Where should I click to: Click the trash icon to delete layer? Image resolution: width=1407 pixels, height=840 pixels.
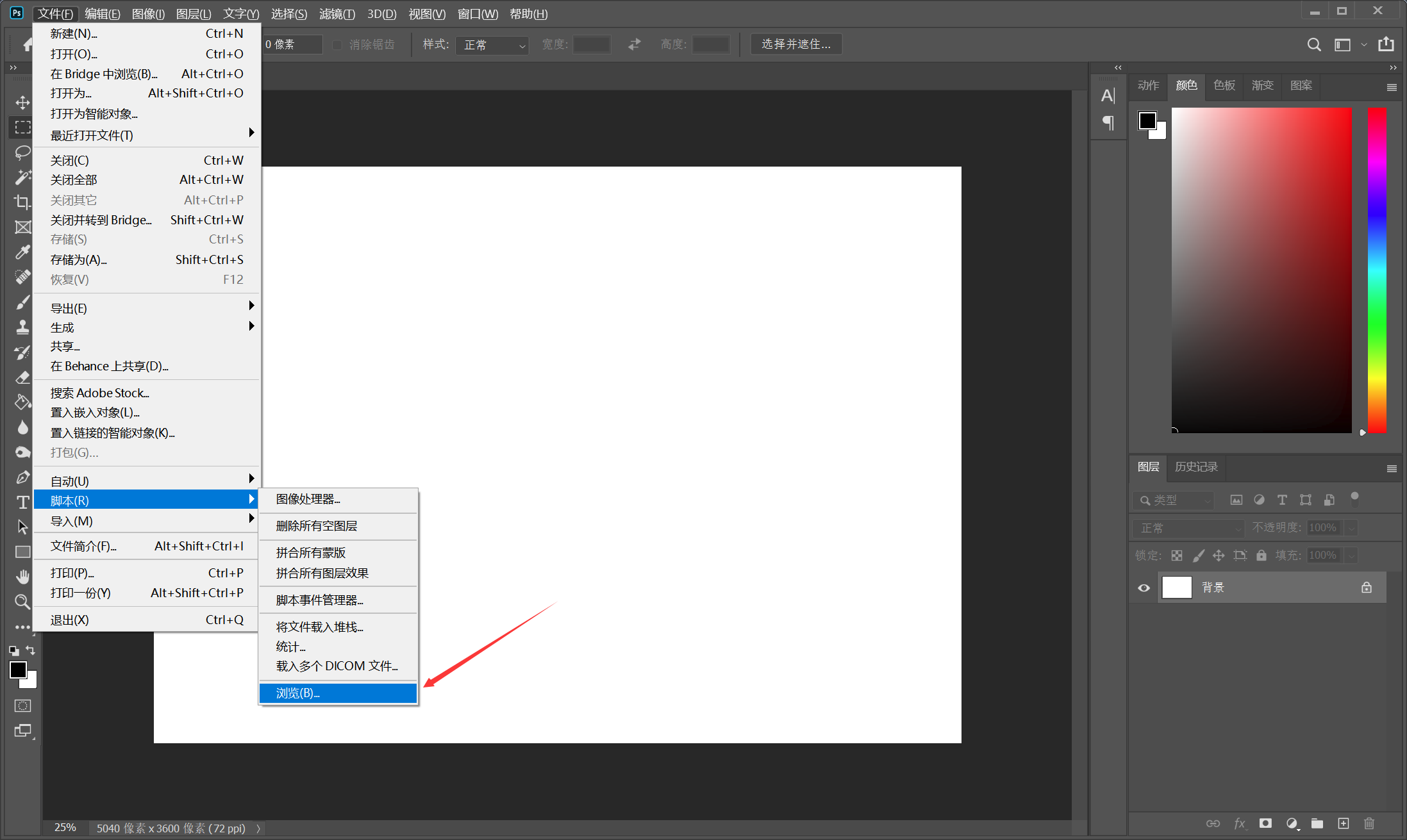coord(1369,823)
